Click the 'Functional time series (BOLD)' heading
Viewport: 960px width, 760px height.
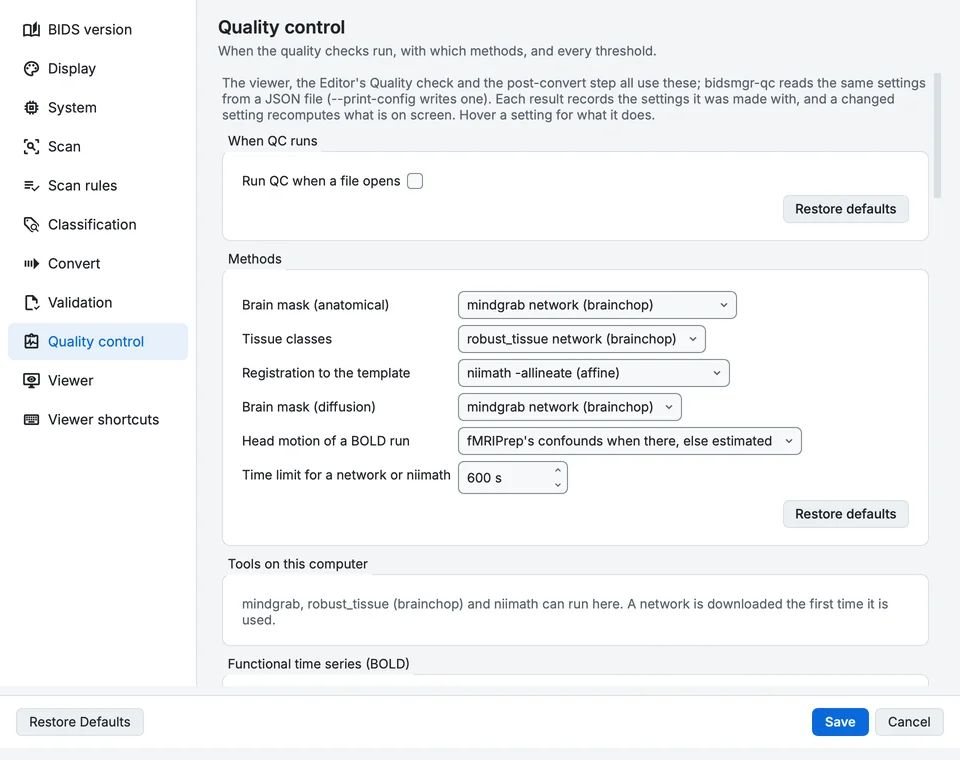(x=318, y=664)
